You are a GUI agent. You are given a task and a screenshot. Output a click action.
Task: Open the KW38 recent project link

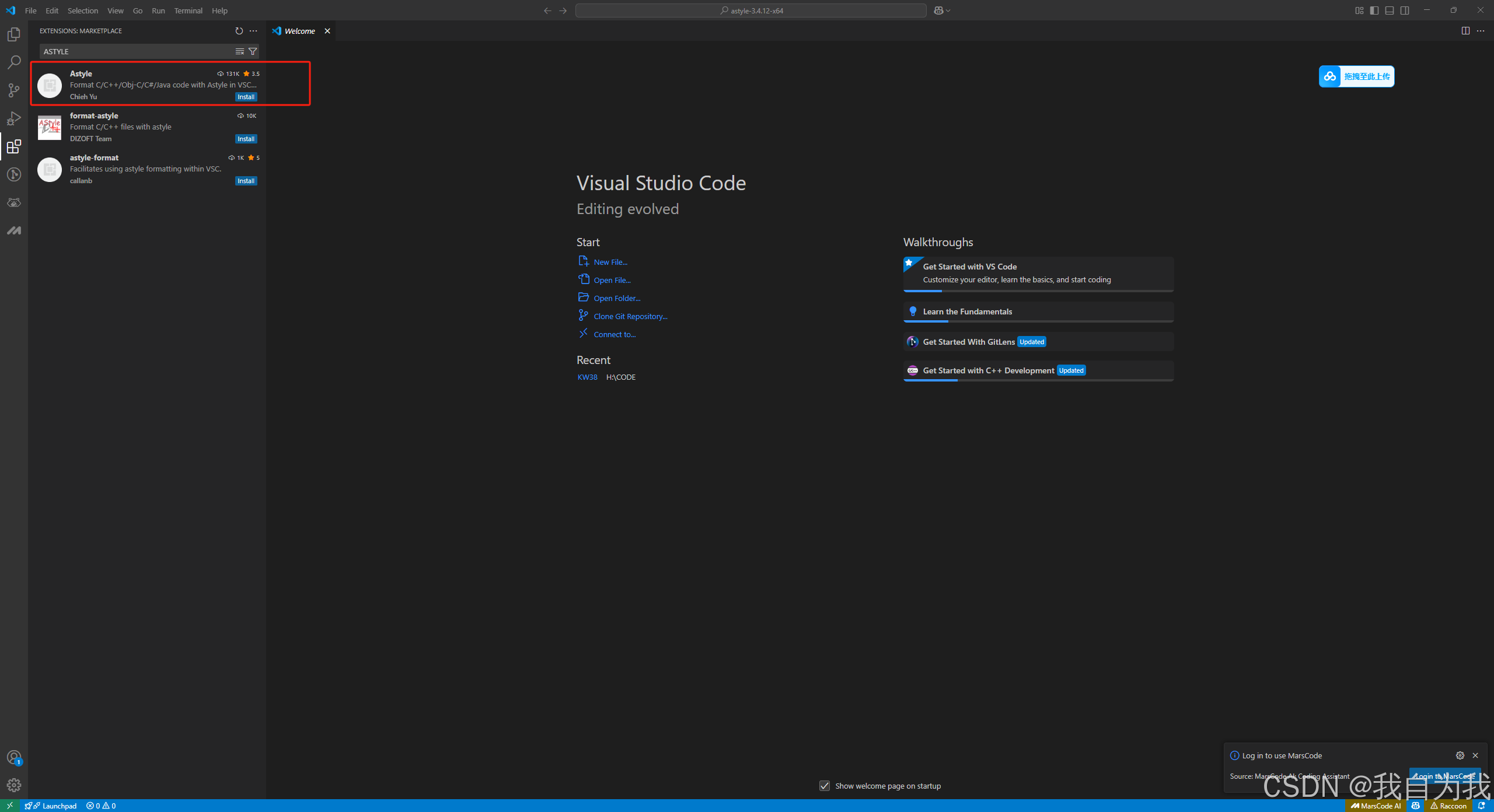[587, 377]
